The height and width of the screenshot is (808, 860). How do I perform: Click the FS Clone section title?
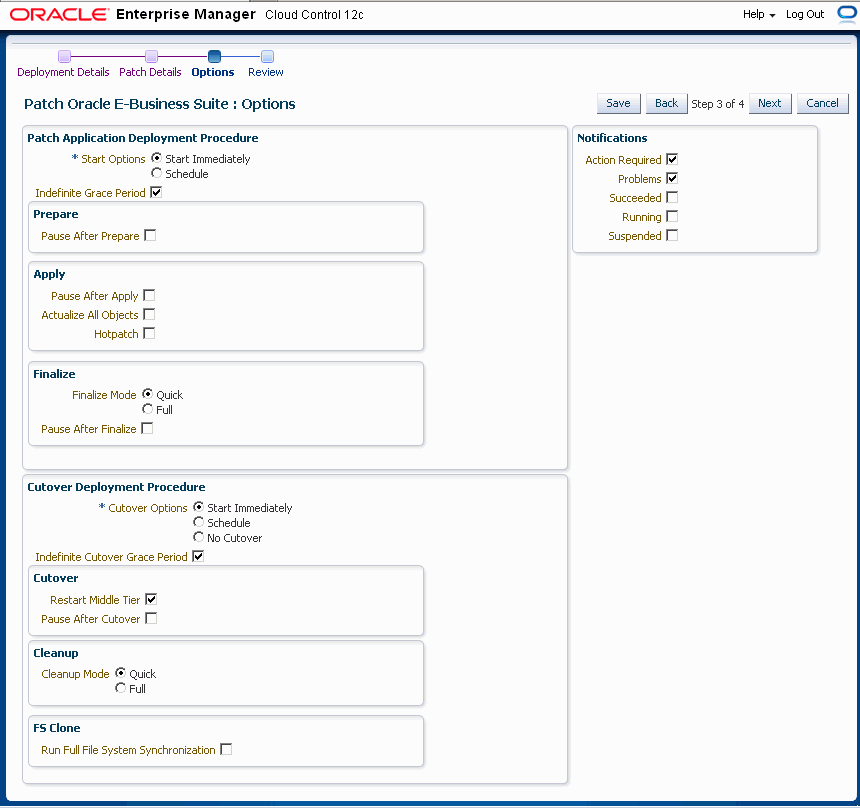click(56, 728)
